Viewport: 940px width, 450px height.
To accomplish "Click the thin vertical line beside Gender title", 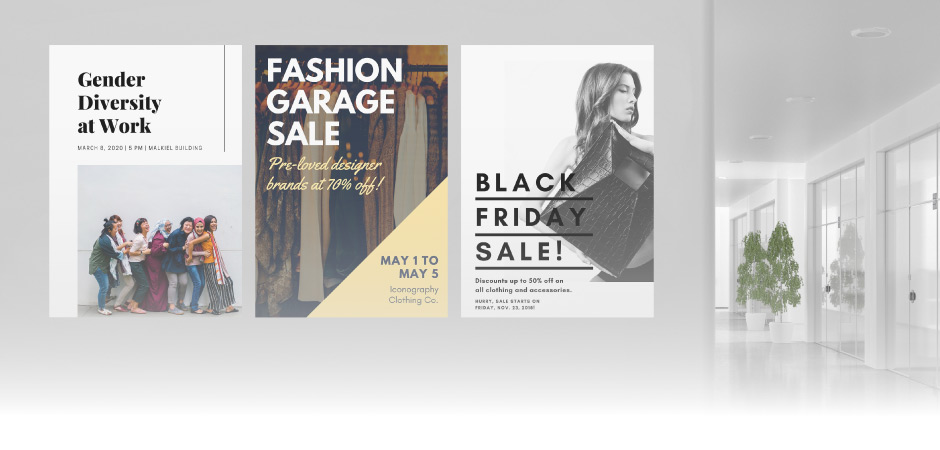I will point(225,98).
